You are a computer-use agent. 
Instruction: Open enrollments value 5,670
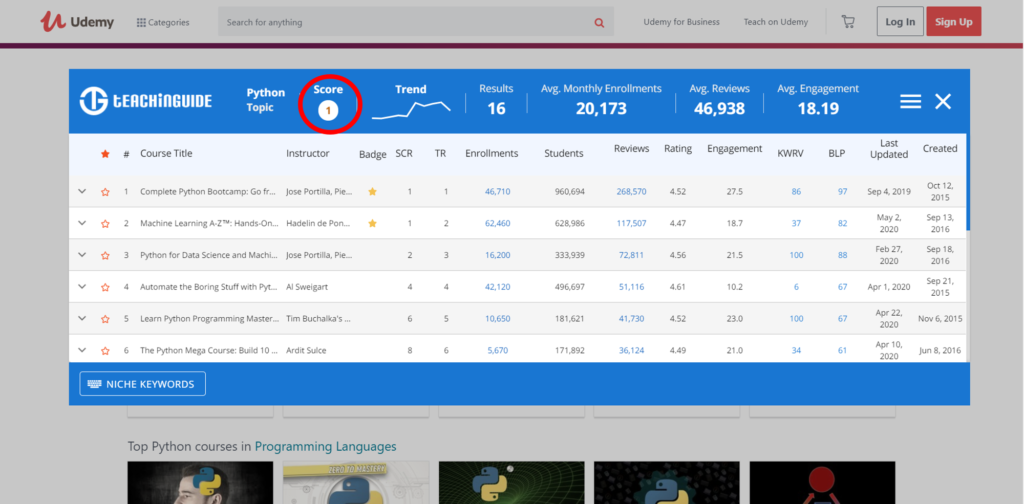(x=498, y=351)
